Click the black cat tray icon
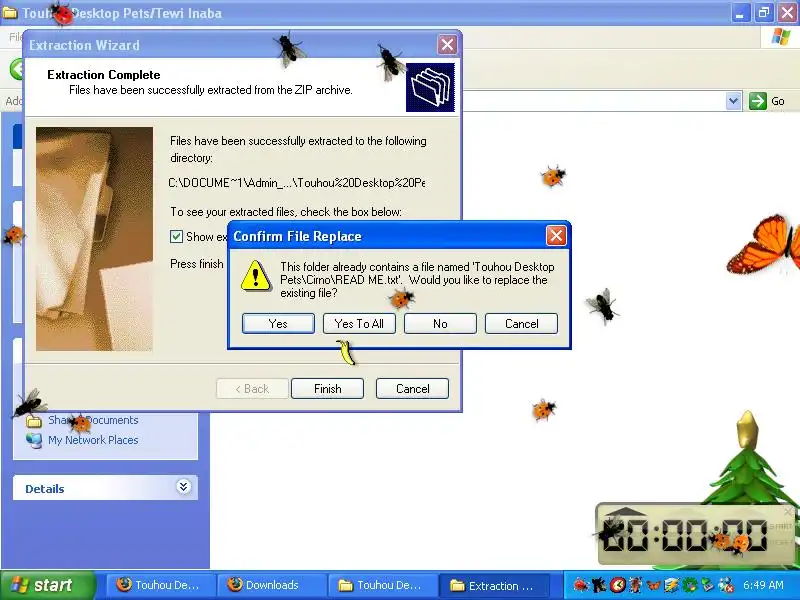Image resolution: width=800 pixels, height=600 pixels. pos(599,585)
